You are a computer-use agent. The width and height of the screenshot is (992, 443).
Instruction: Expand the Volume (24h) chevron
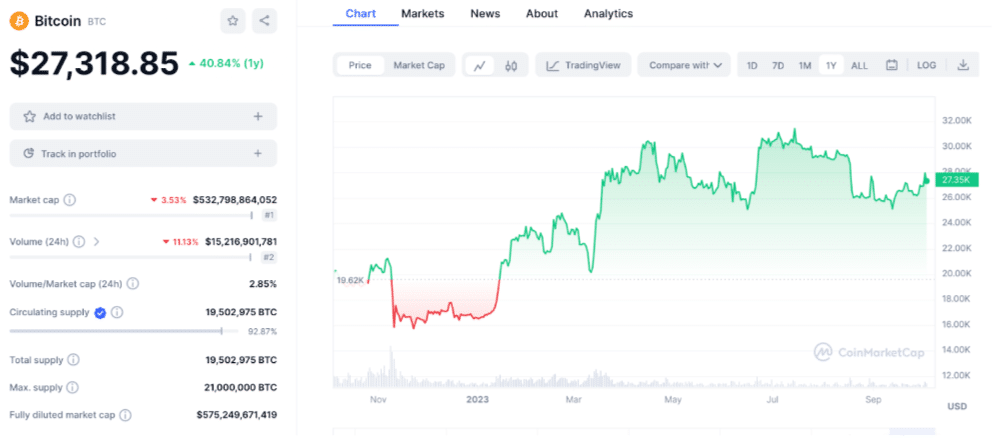(97, 241)
